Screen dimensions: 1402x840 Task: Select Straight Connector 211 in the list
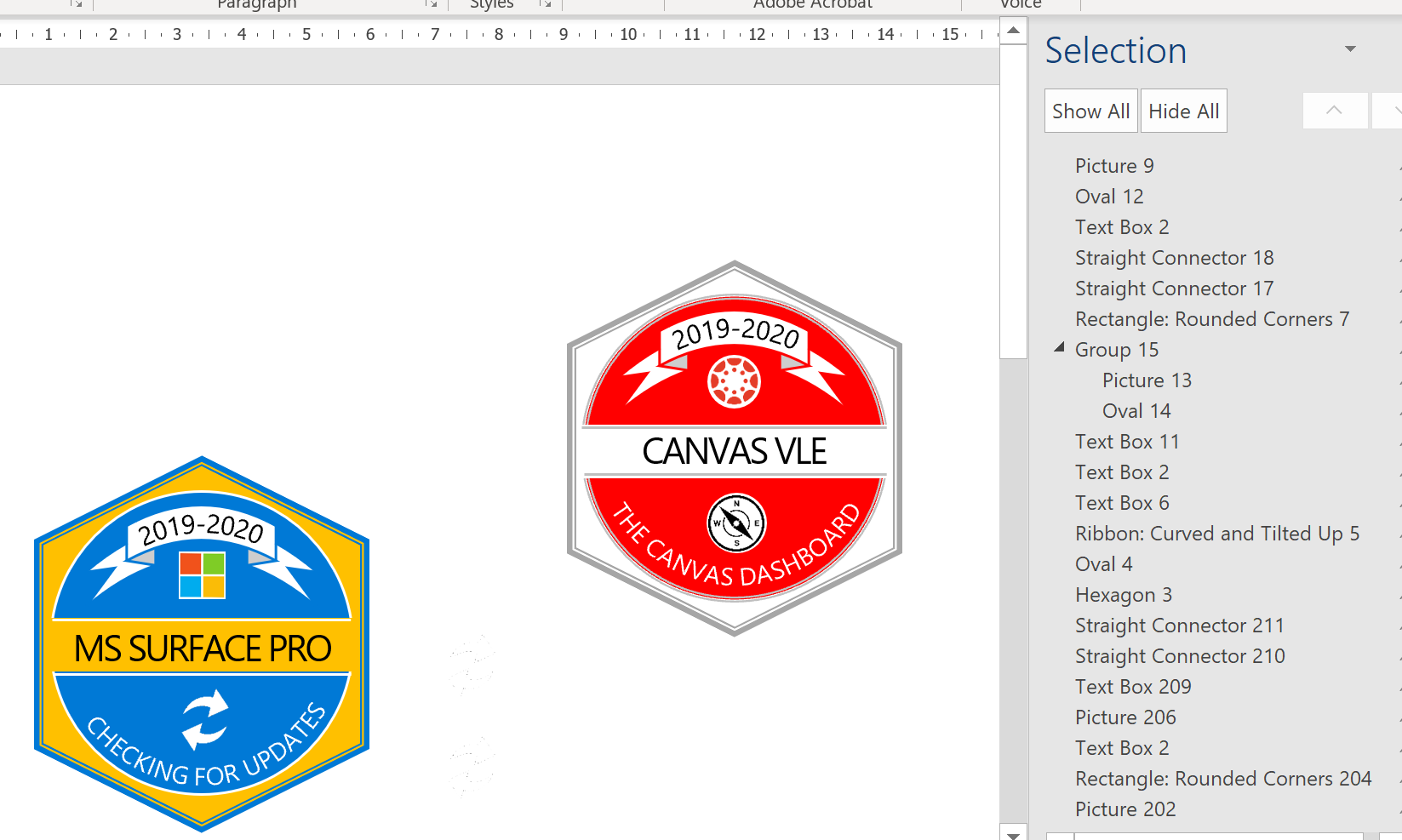coord(1179,626)
